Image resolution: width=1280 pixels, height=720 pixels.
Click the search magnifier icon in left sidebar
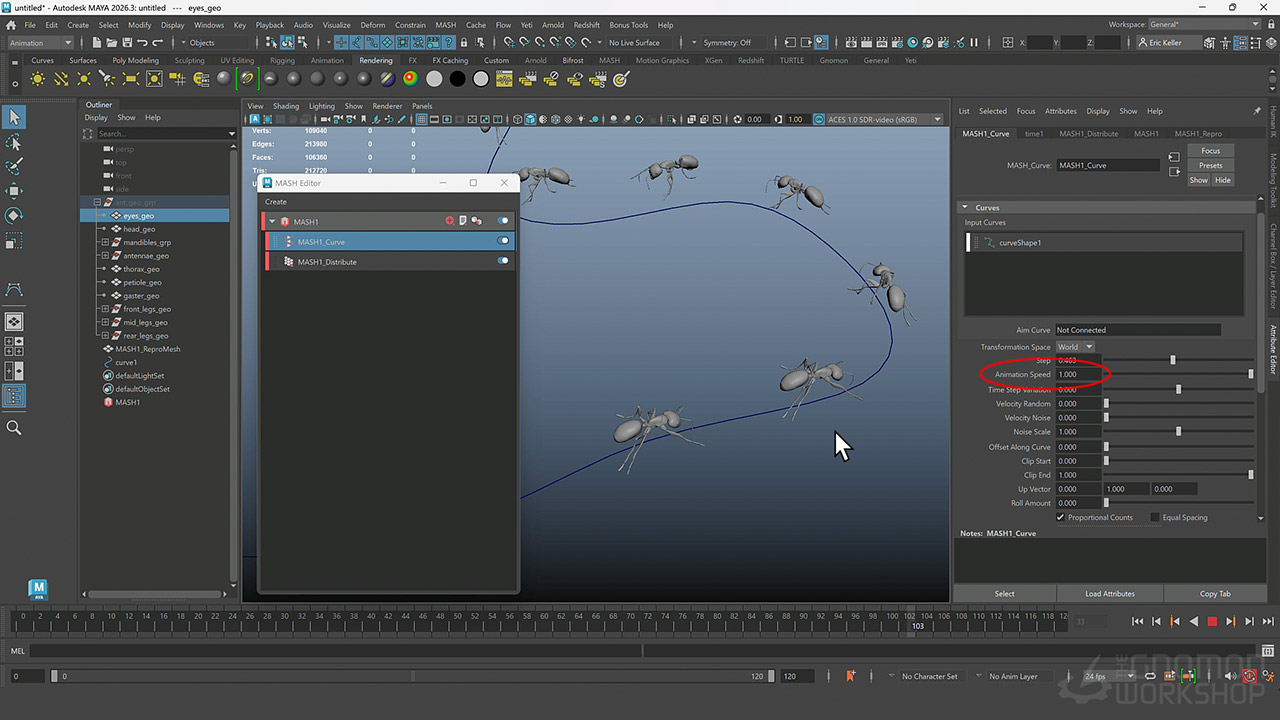click(x=14, y=427)
